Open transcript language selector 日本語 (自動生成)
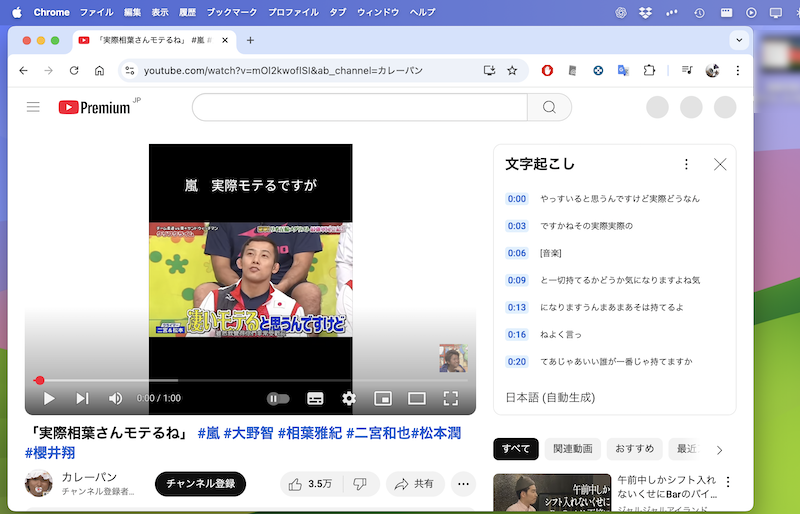The image size is (800, 514). pos(550,397)
